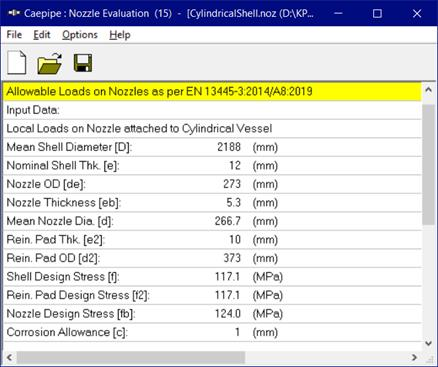Click the 5.3 nozzle thickness value
The image size is (438, 367).
[x=233, y=203]
